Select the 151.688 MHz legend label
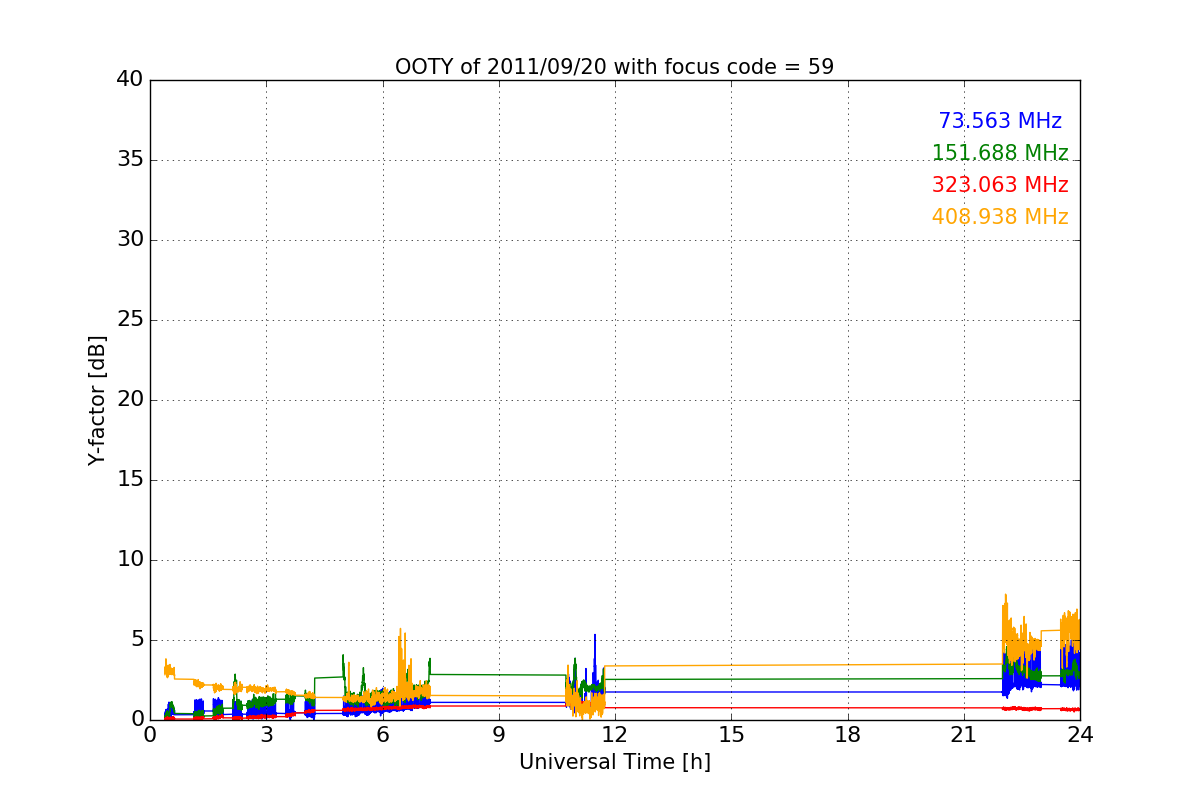This screenshot has width=1200, height=800. (x=1000, y=153)
